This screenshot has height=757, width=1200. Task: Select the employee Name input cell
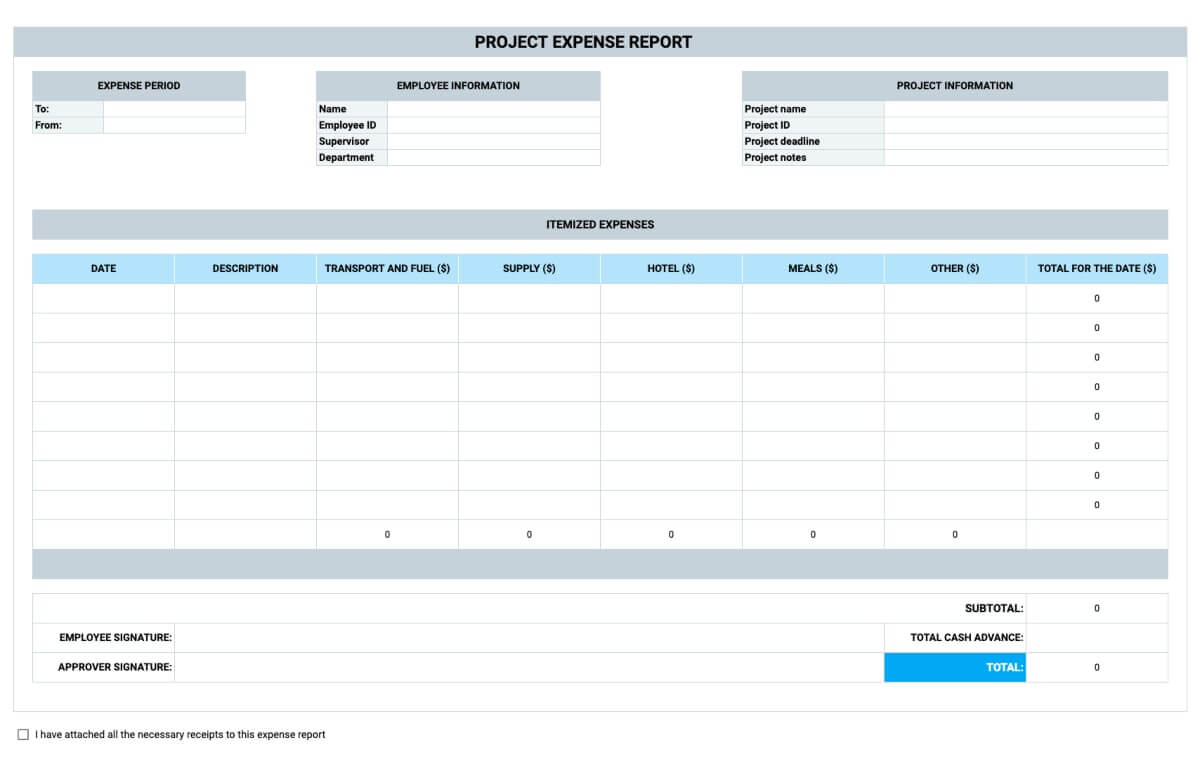[x=494, y=109]
